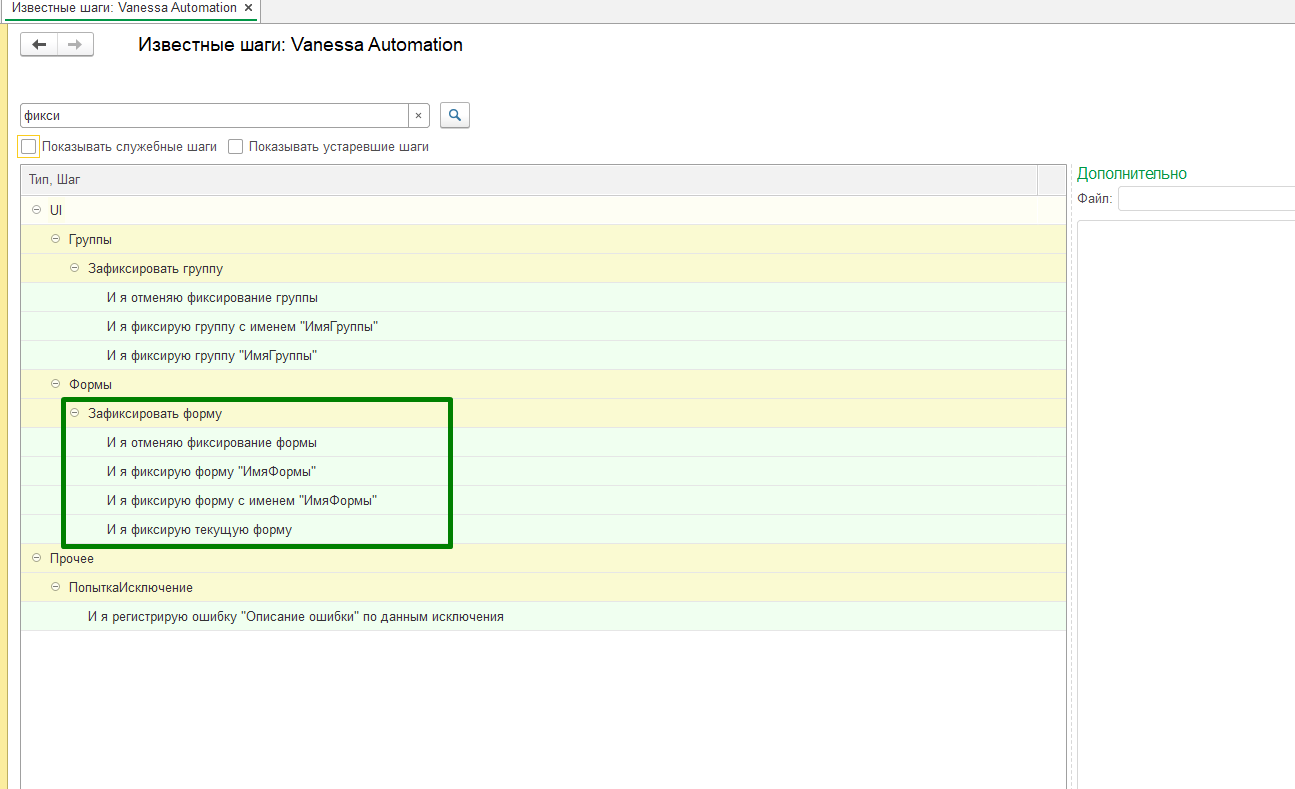The width and height of the screenshot is (1295, 789).
Task: Collapse the UI tree node
Action: click(x=37, y=210)
